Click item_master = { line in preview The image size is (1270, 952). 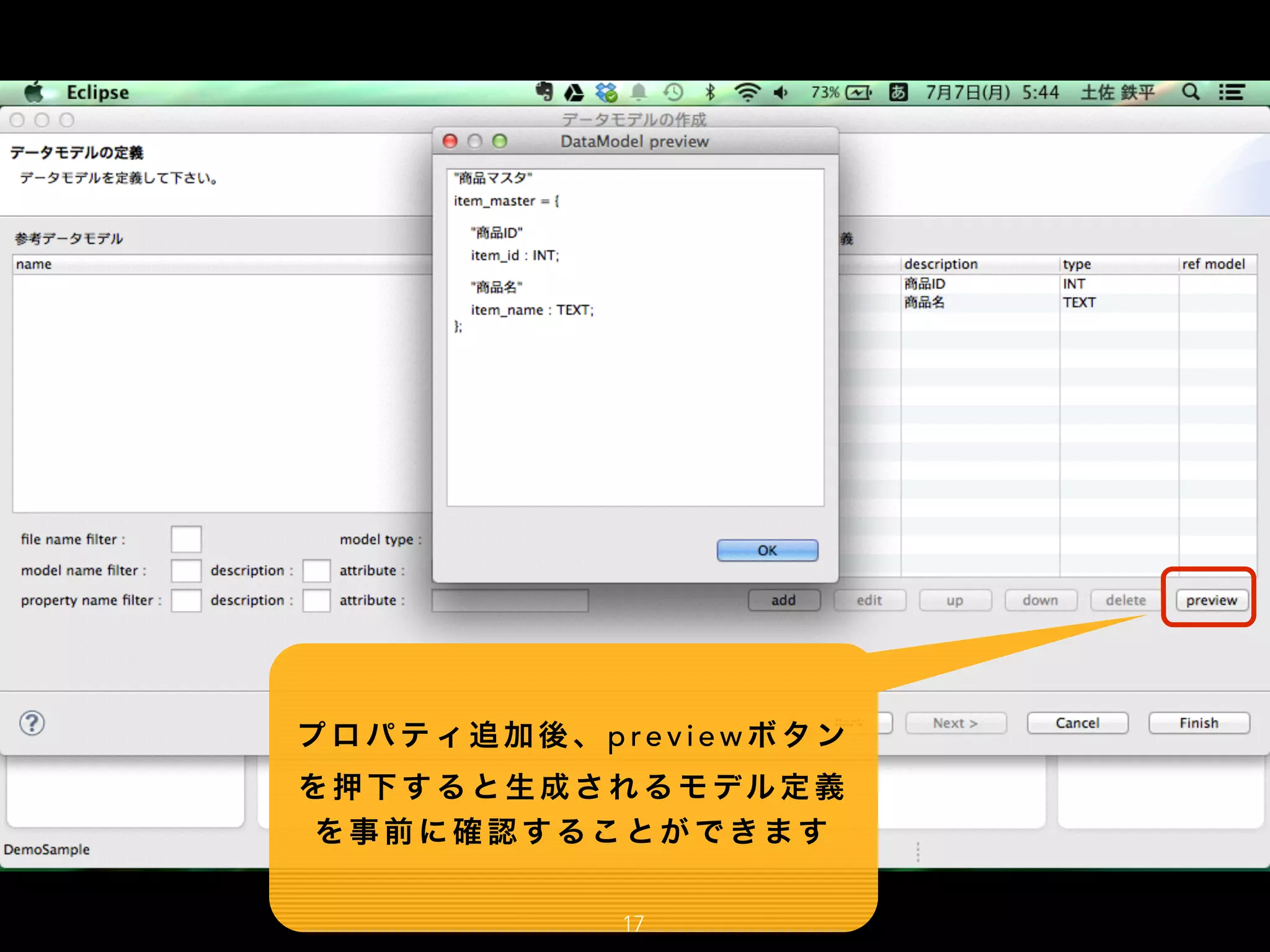coord(507,201)
